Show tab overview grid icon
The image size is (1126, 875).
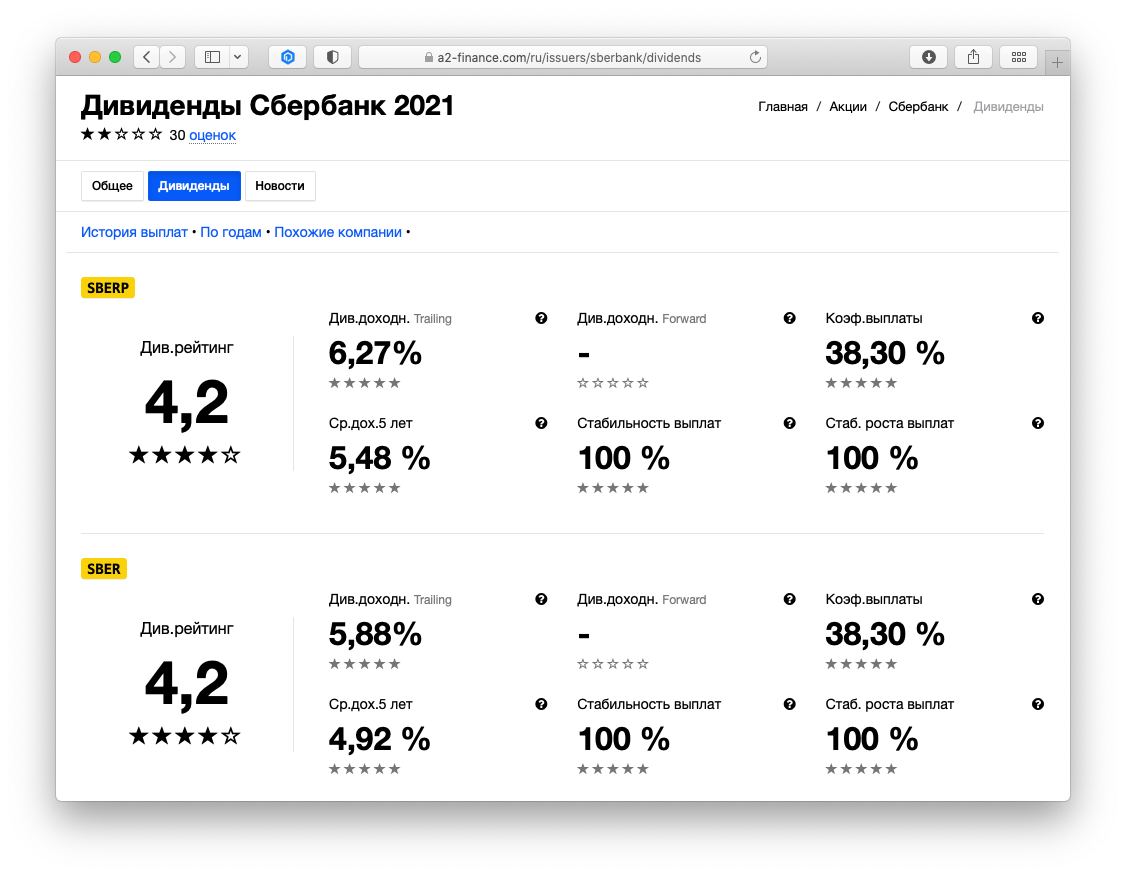tap(1018, 57)
